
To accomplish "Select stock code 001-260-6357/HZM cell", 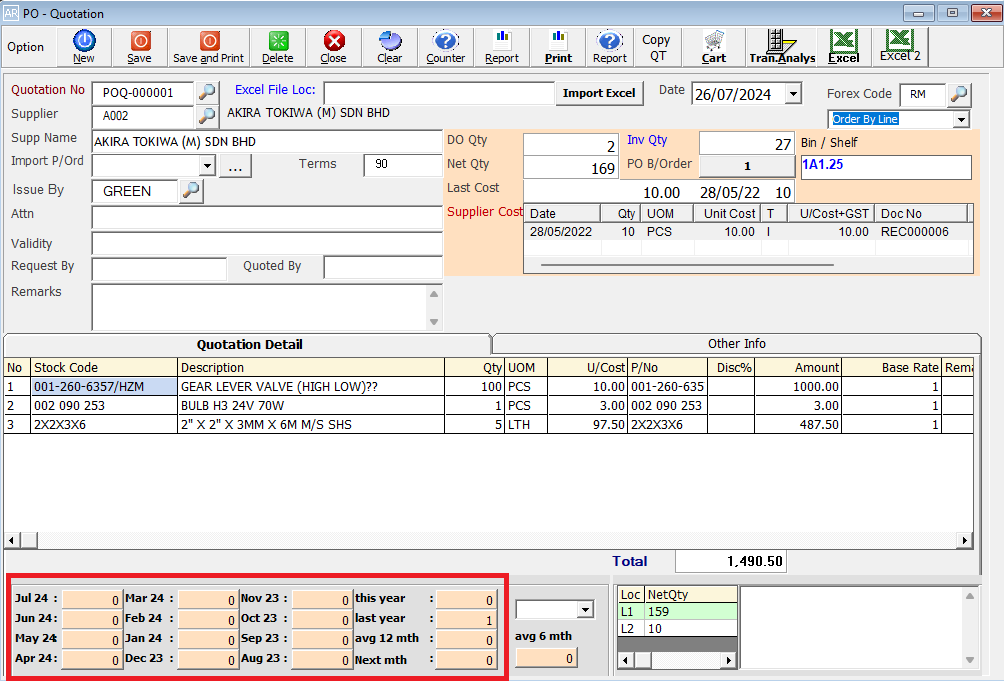I will coord(104,387).
